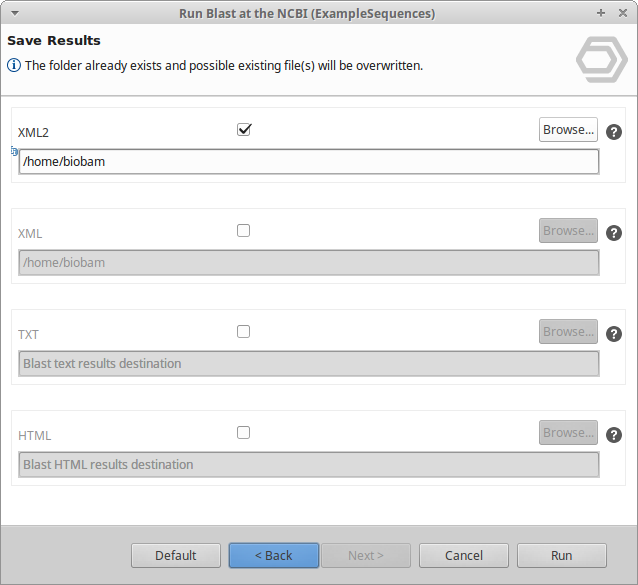Click the help icon beside HTML
Image resolution: width=638 pixels, height=585 pixels.
pos(614,435)
